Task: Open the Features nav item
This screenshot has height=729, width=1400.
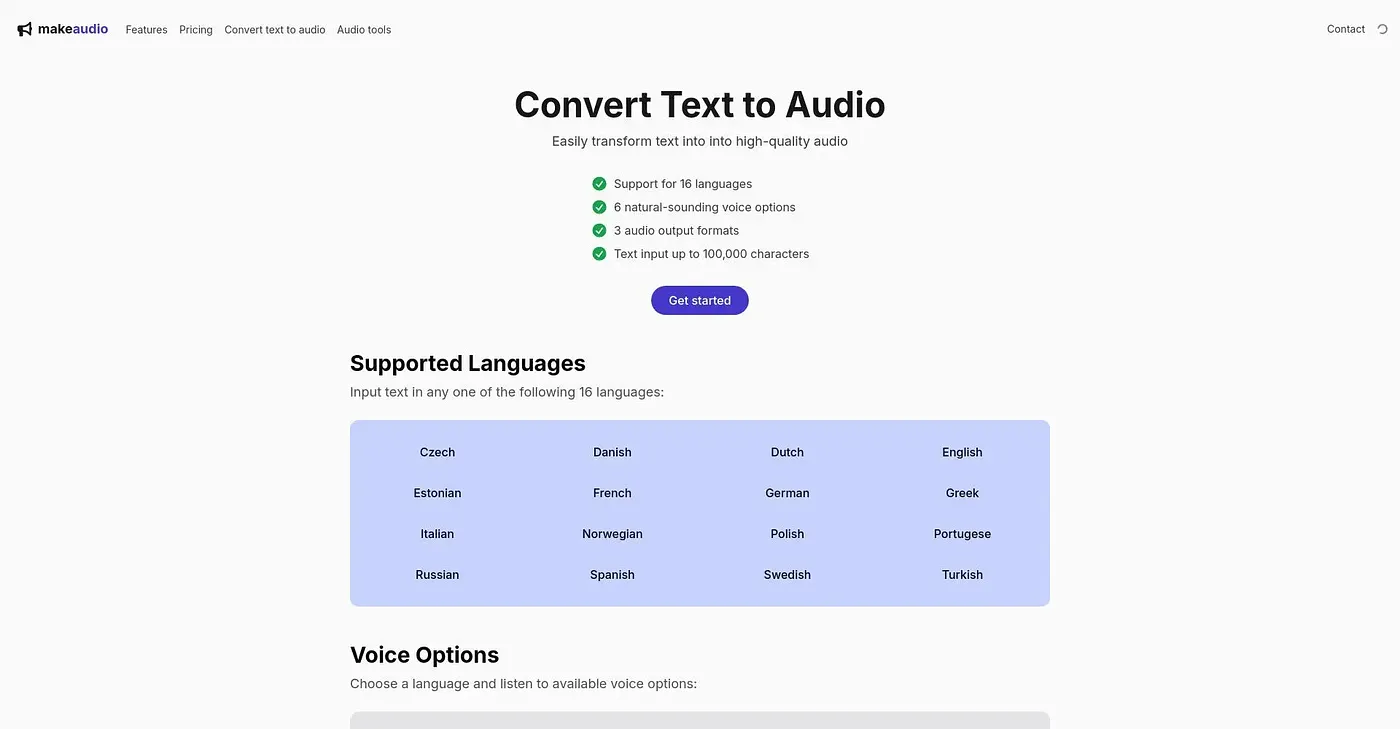Action: [x=146, y=30]
